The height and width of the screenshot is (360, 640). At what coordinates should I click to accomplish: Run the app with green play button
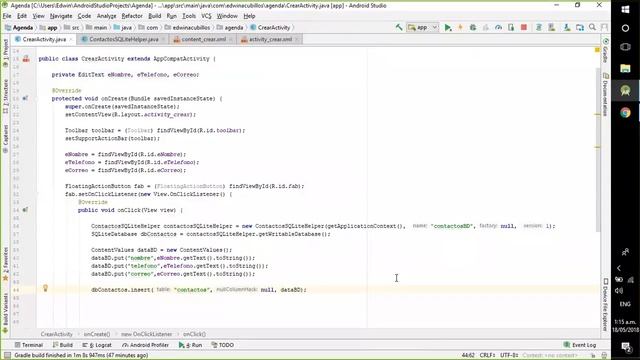coord(448,27)
